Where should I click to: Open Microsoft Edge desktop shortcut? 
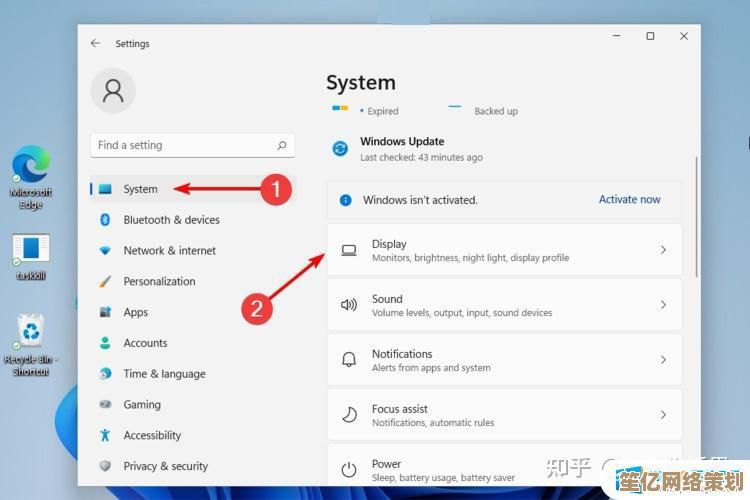pos(31,166)
